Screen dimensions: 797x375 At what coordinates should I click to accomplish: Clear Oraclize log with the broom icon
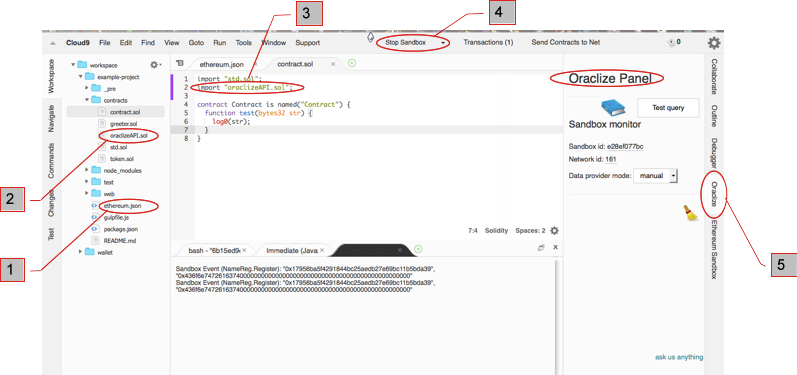coord(690,212)
